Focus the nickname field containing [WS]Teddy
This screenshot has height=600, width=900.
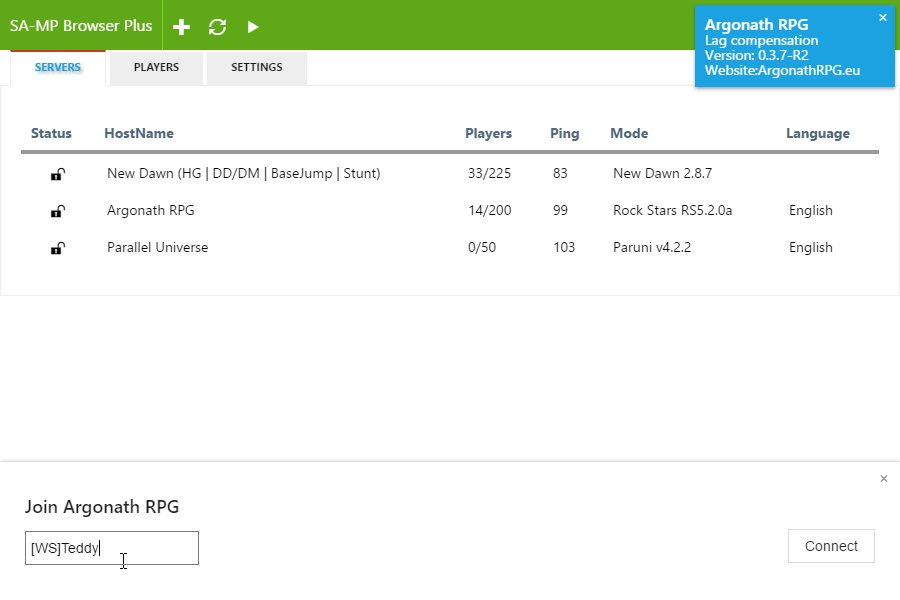click(112, 548)
